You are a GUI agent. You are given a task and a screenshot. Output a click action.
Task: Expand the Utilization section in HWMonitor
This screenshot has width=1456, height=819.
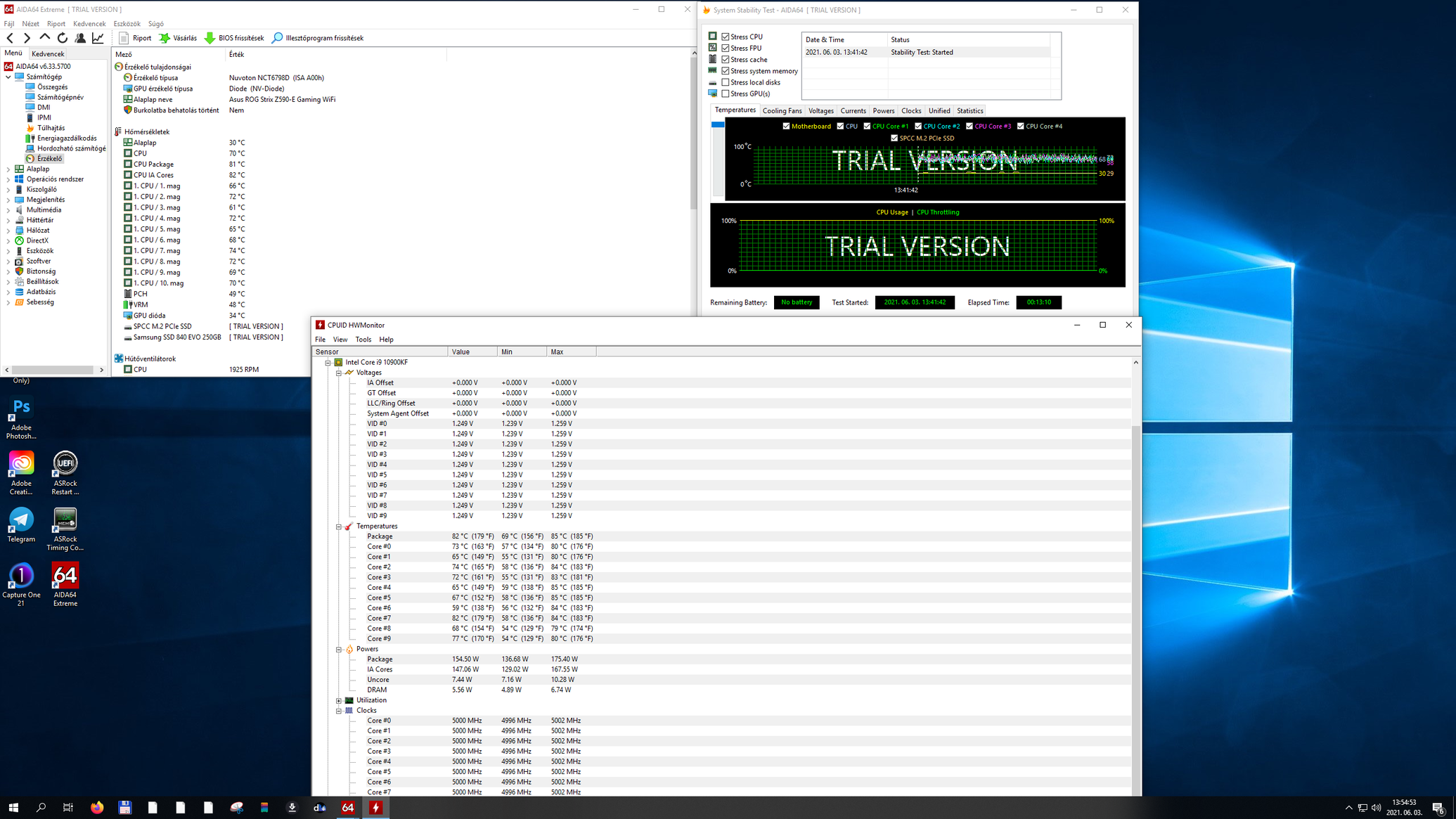338,701
